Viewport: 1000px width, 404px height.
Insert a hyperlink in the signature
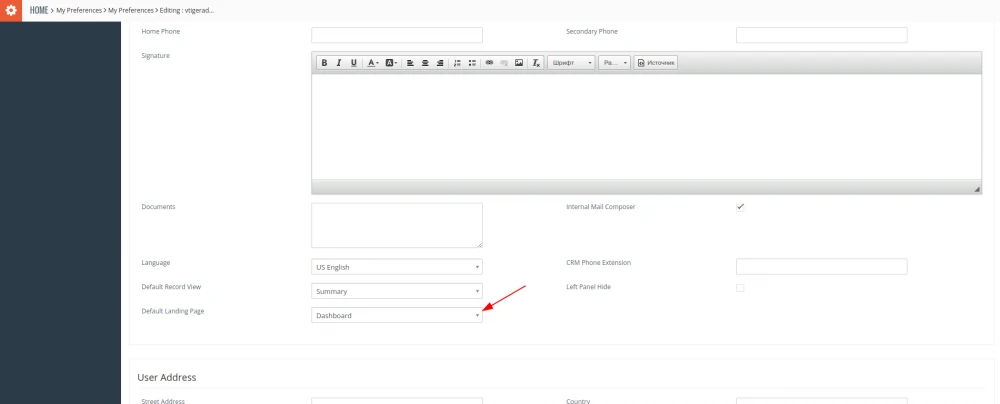(x=489, y=63)
